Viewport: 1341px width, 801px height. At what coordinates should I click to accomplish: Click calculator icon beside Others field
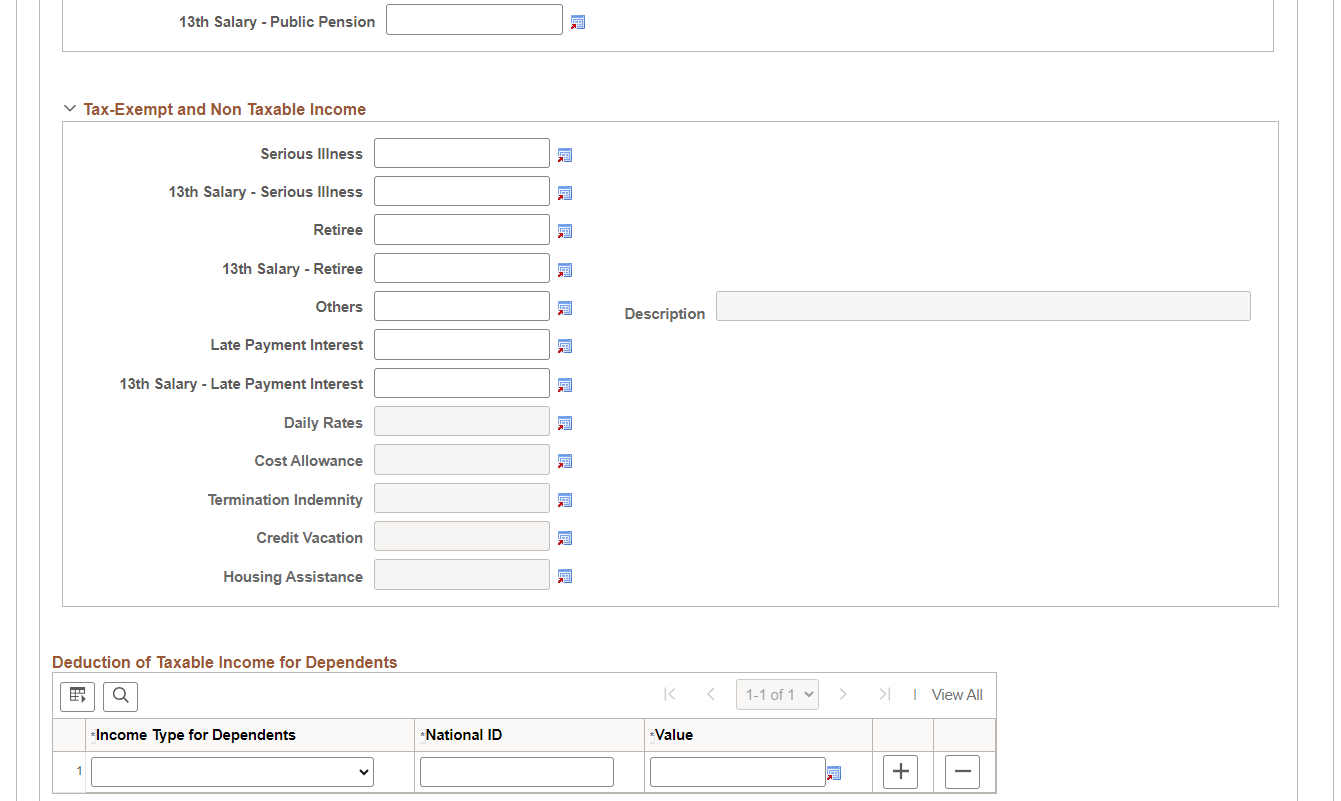(564, 308)
